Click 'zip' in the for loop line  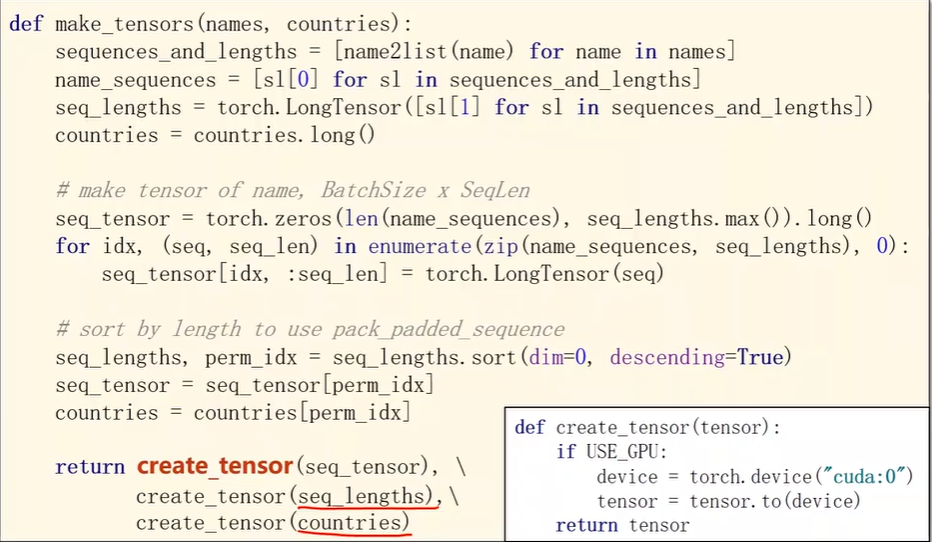point(500,246)
